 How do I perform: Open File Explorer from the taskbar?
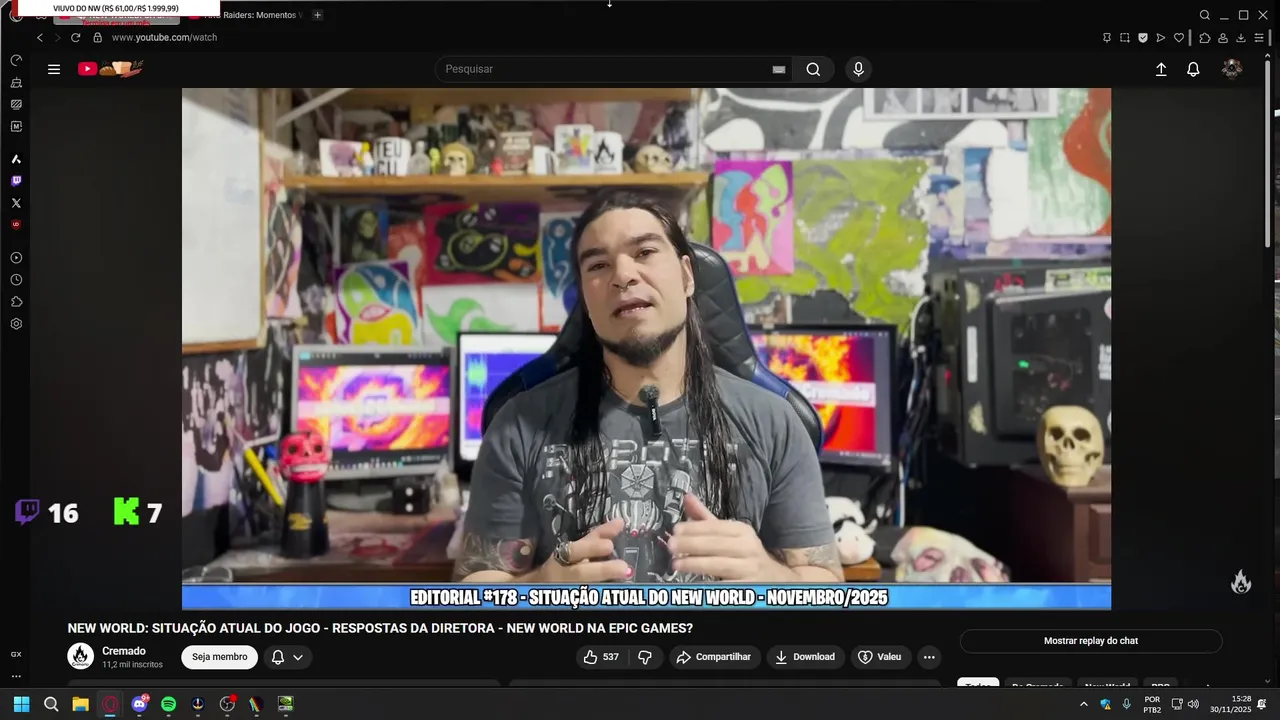click(x=80, y=704)
